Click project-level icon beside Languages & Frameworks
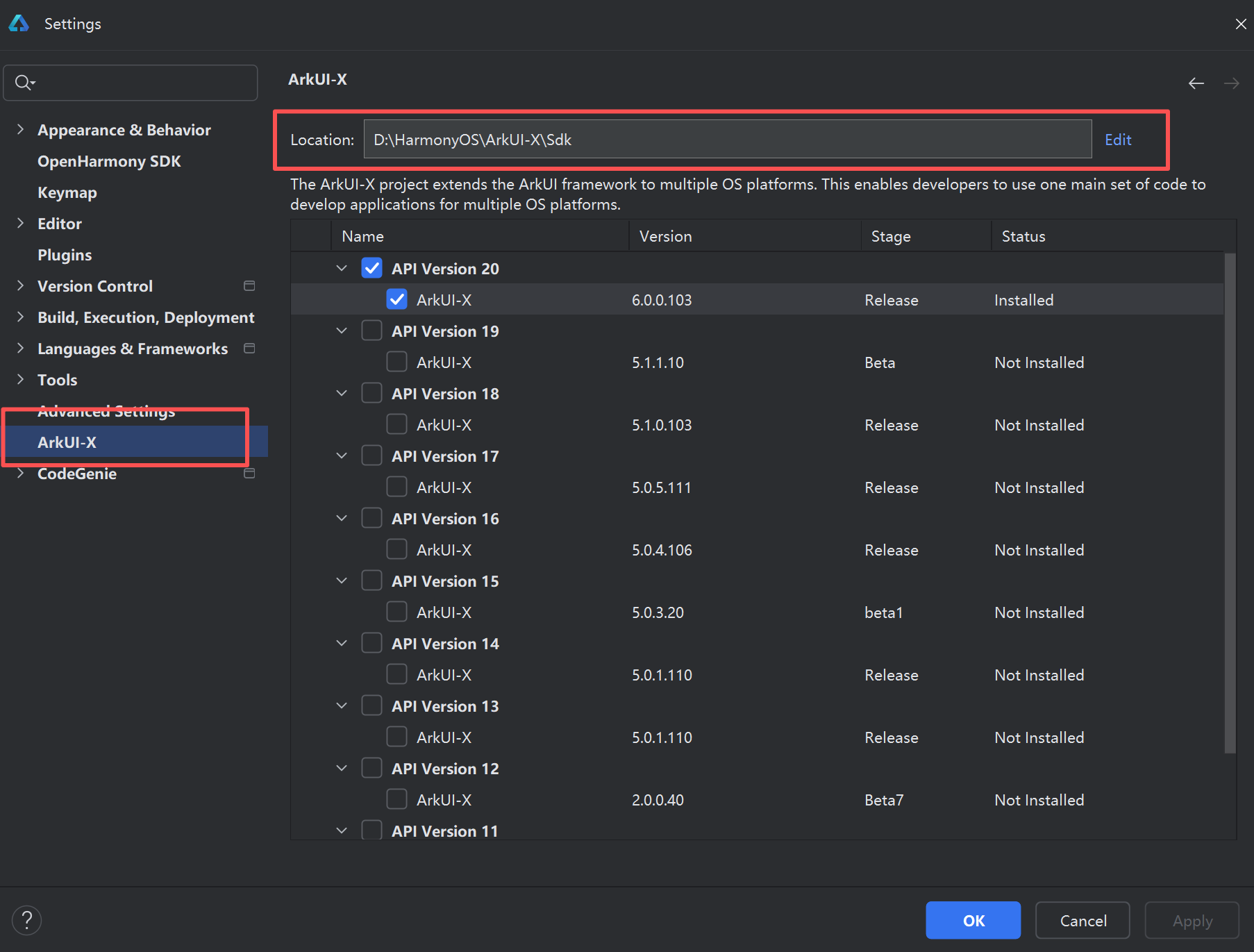The height and width of the screenshot is (952, 1254). (x=249, y=349)
